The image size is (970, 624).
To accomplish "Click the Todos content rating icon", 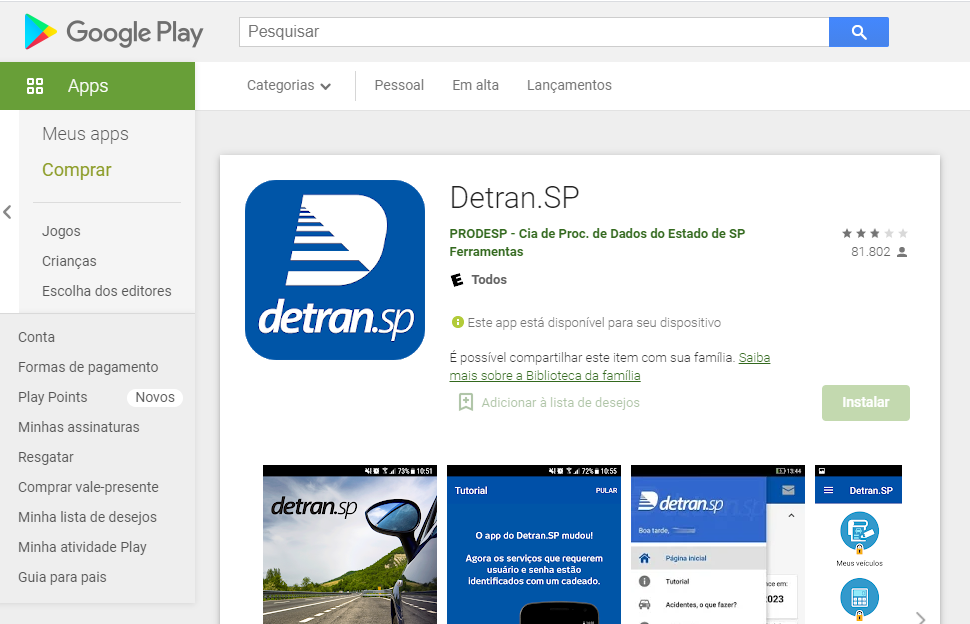I will (457, 280).
